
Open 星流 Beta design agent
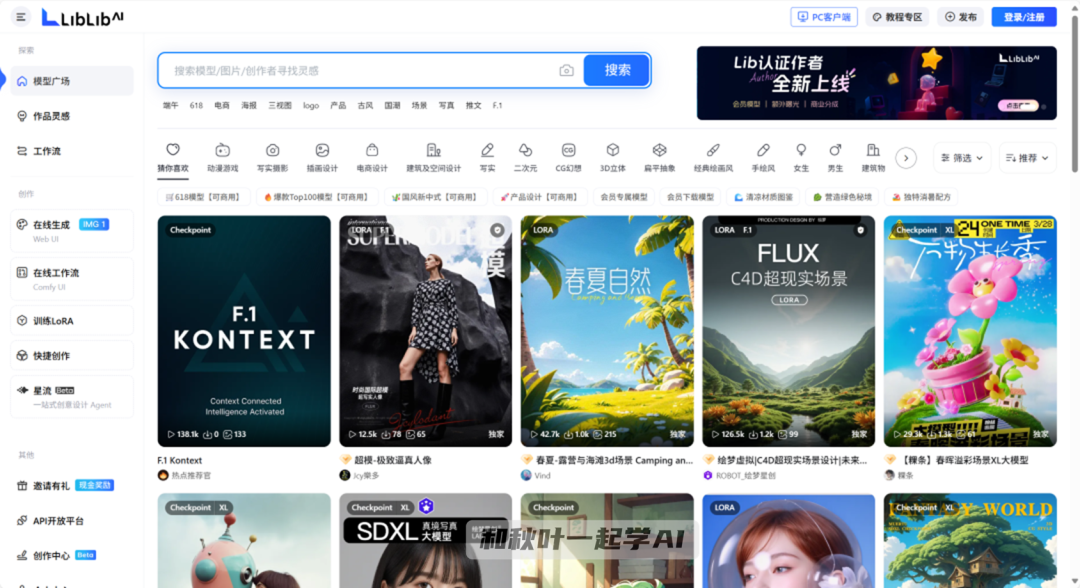72,397
